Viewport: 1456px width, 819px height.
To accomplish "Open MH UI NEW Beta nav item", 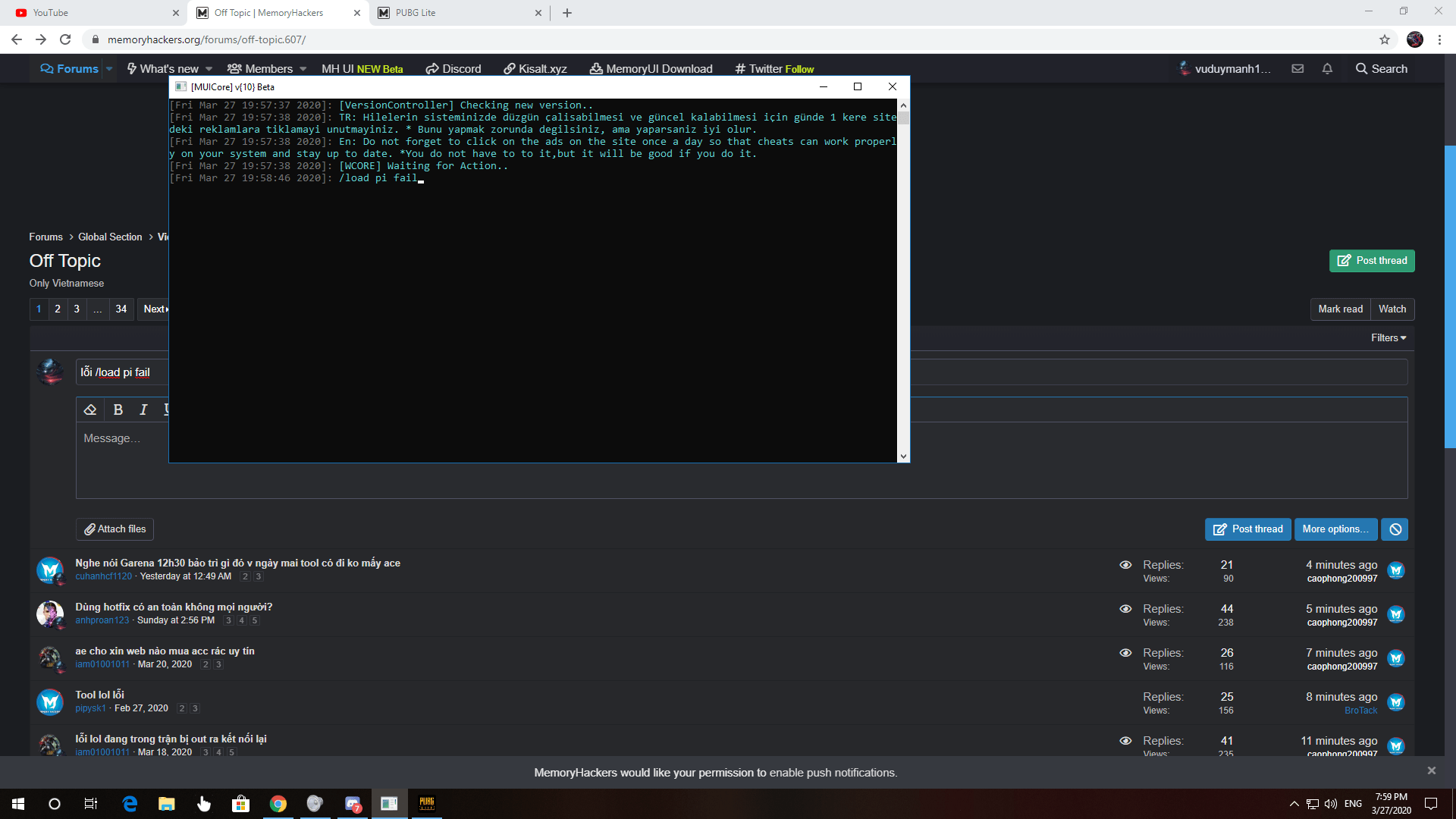I will [x=362, y=69].
